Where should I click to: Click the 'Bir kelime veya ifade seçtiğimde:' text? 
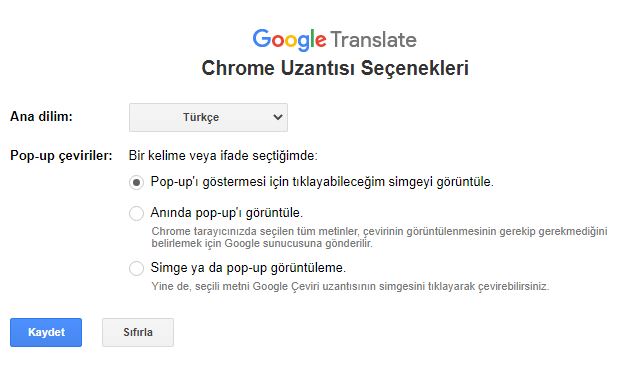[x=223, y=156]
